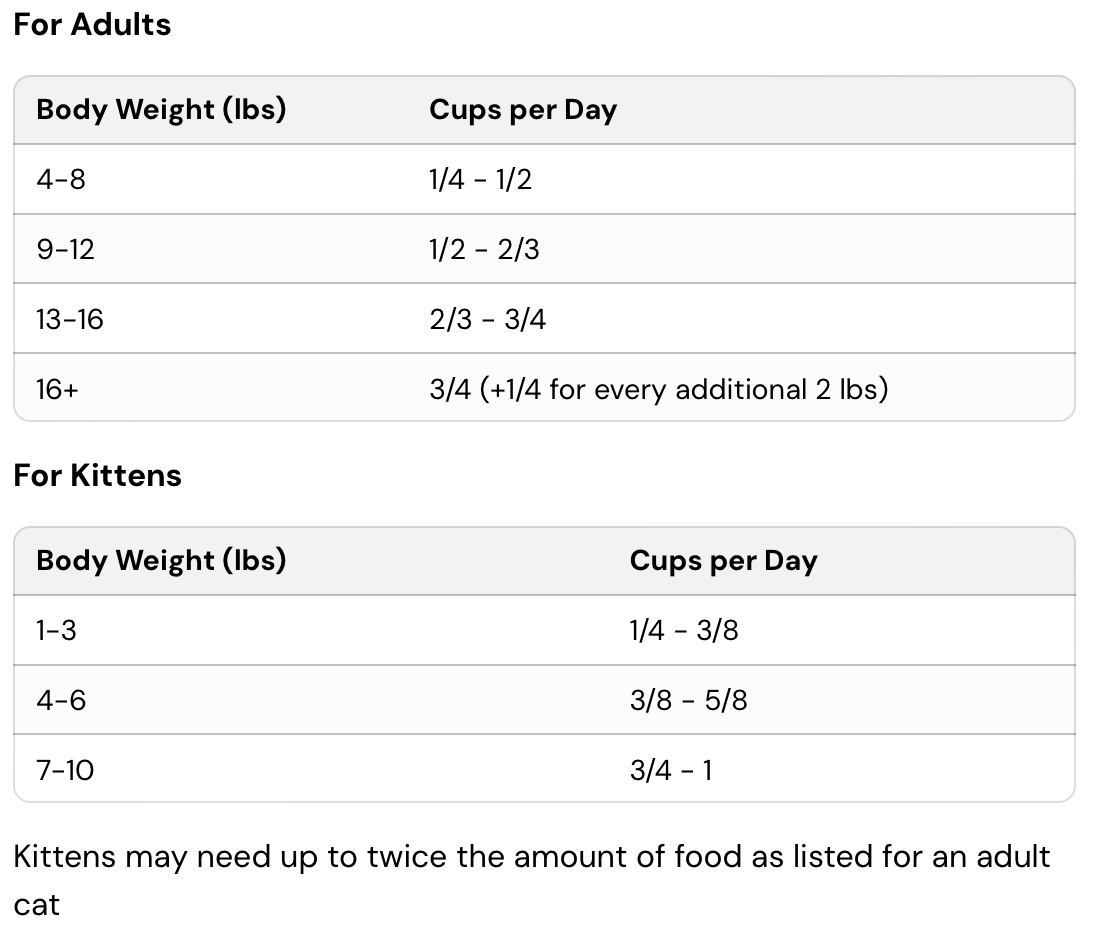
Task: Click the '7-10' kitten weight cell
Action: pos(65,770)
